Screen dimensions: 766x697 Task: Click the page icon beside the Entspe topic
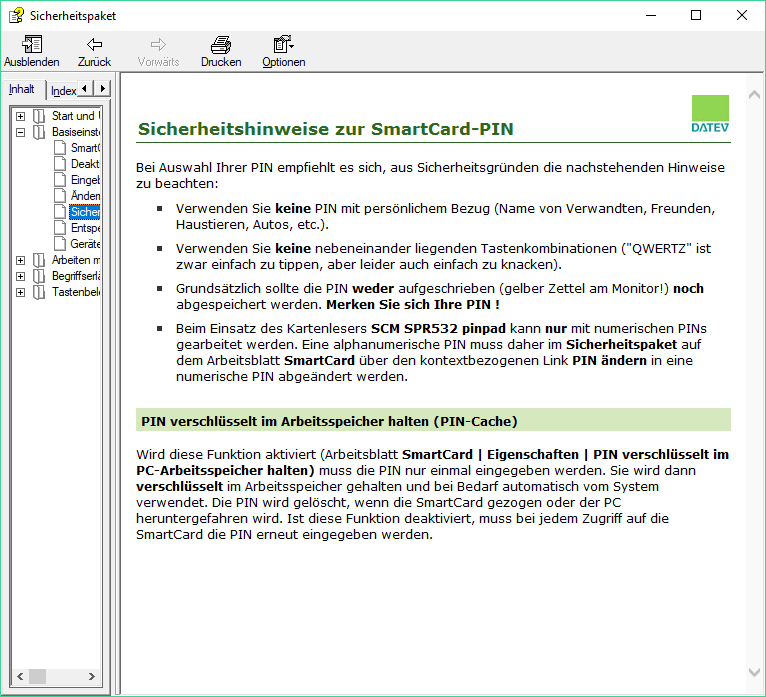(x=60, y=228)
